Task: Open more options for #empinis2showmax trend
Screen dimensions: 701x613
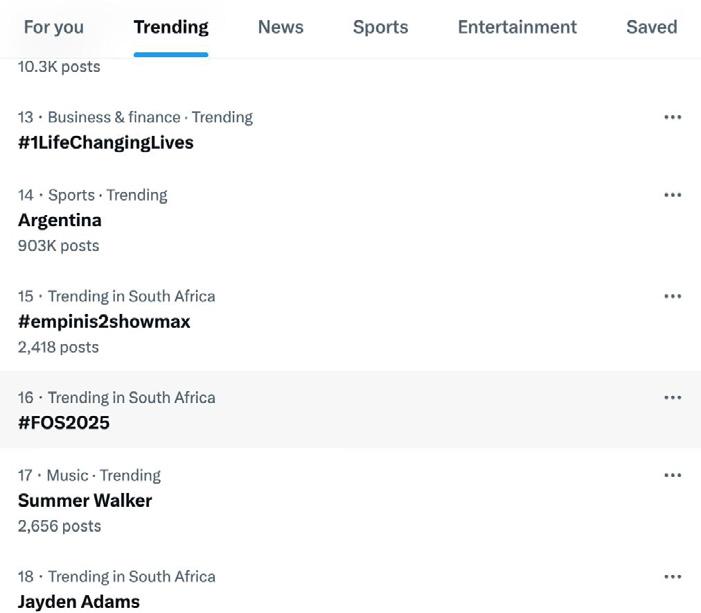Action: 672,296
